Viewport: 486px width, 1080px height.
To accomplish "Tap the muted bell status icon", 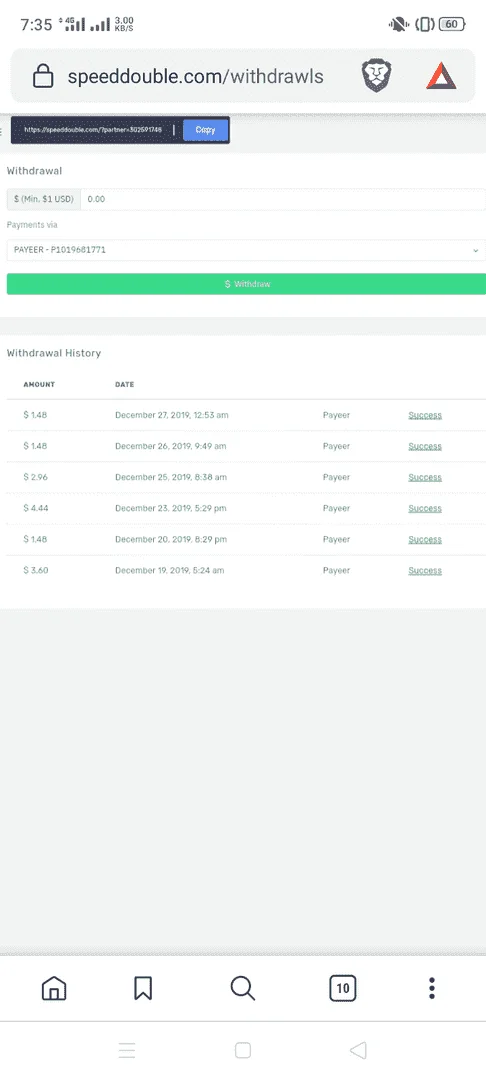I will coord(398,25).
